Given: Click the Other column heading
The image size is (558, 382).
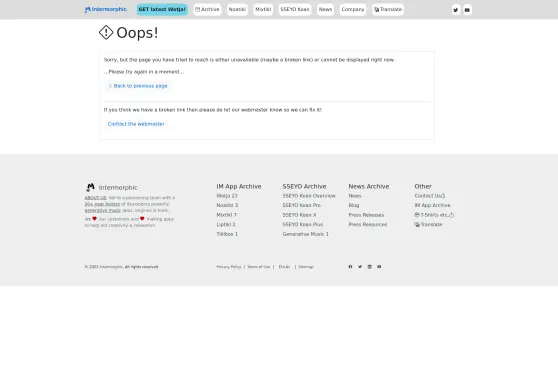Looking at the screenshot, I should click(x=423, y=186).
